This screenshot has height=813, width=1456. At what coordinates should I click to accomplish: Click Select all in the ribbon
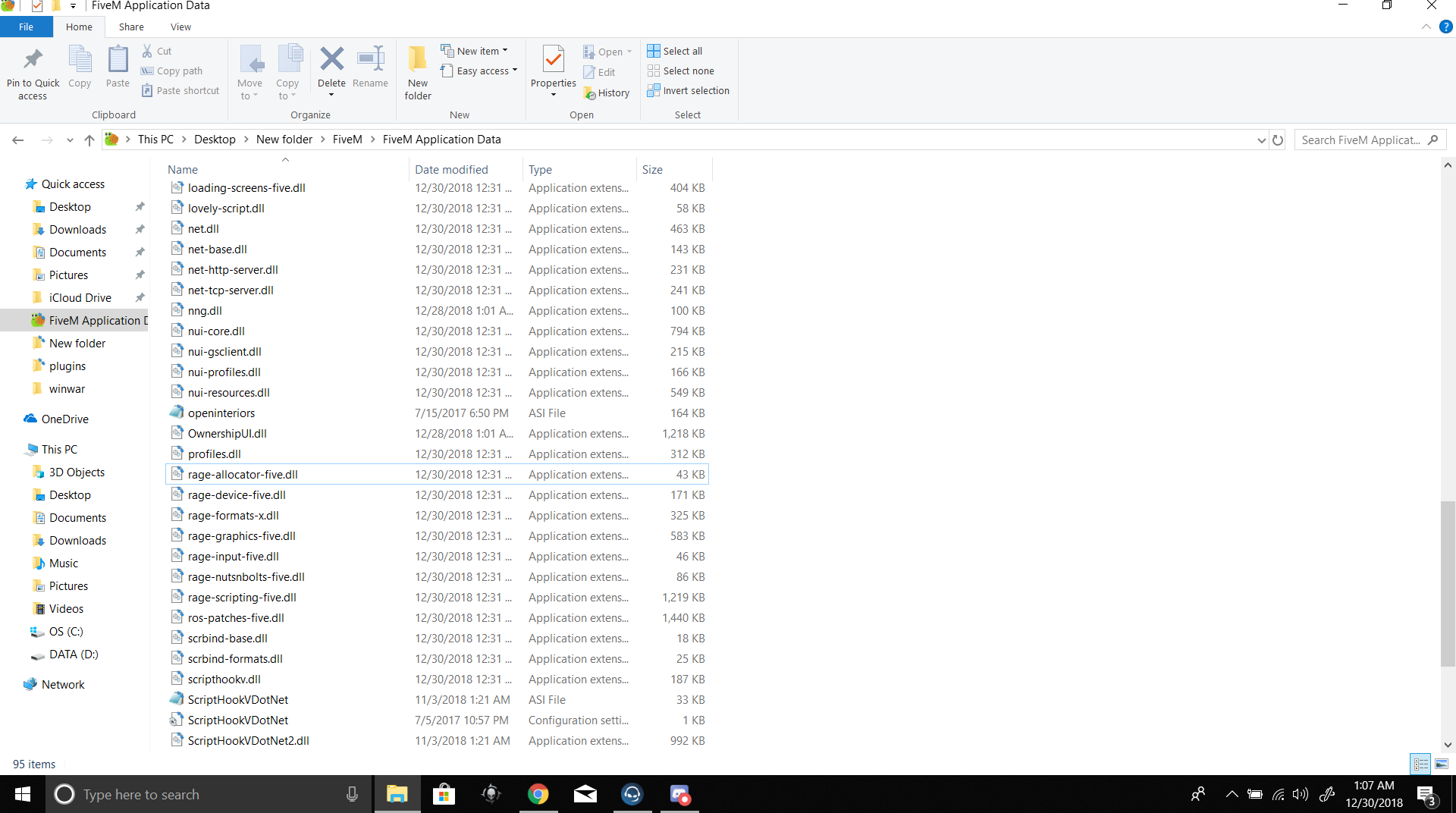675,50
